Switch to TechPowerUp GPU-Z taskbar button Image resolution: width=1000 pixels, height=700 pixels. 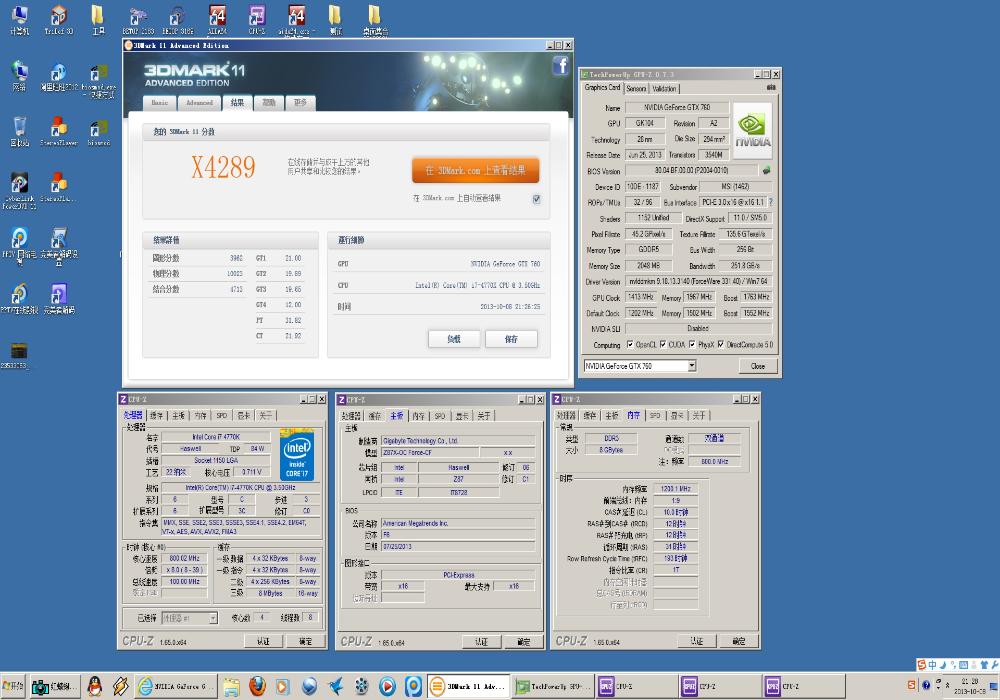click(554, 686)
